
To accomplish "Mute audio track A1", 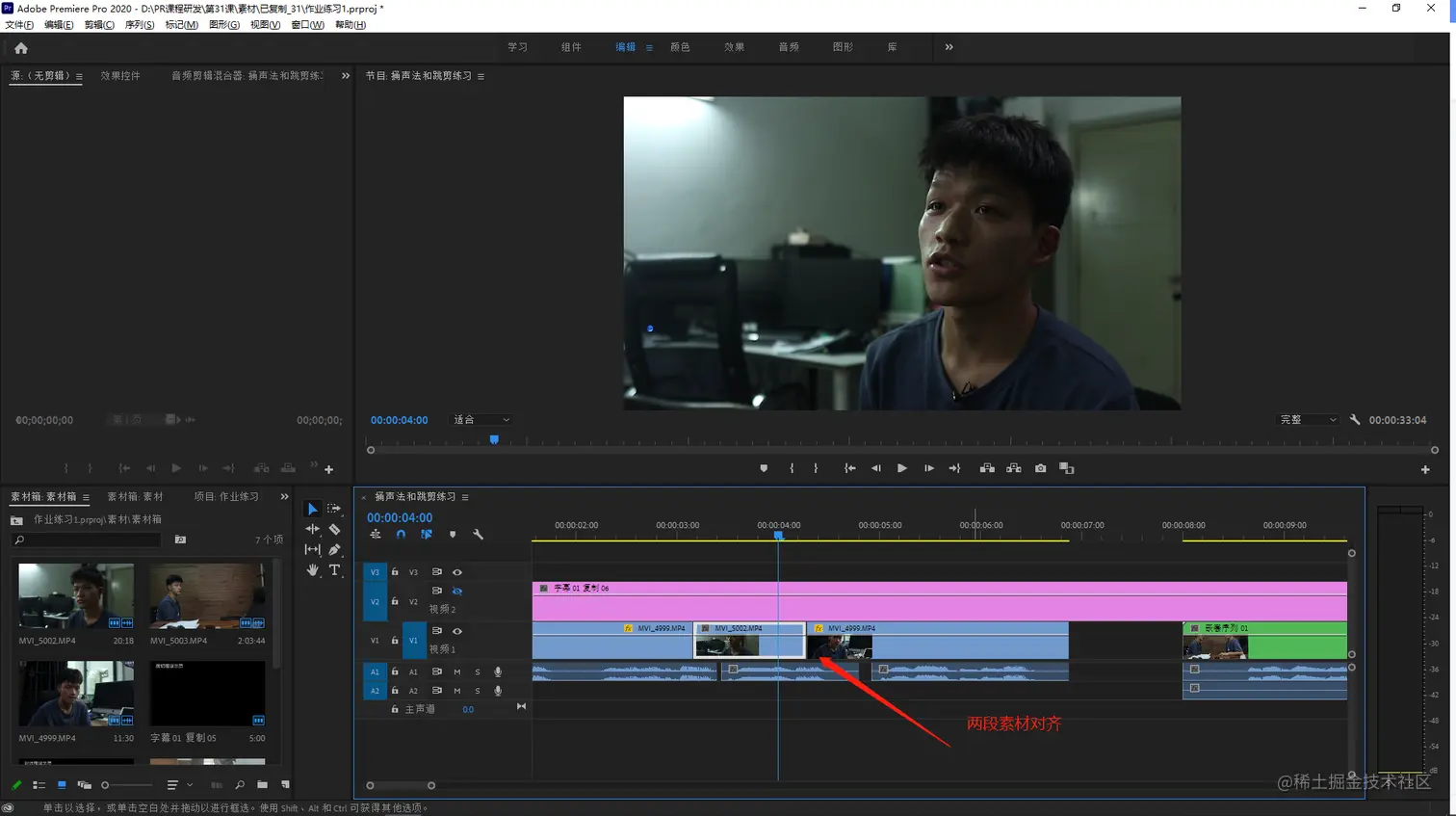I will 456,671.
